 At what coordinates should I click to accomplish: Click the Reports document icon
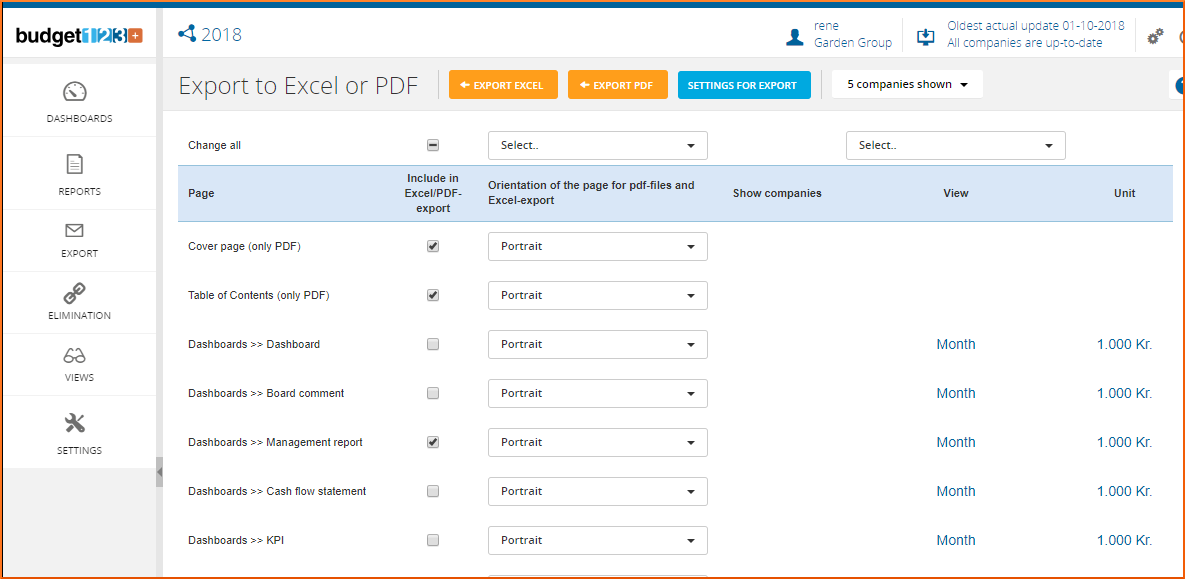[x=75, y=164]
